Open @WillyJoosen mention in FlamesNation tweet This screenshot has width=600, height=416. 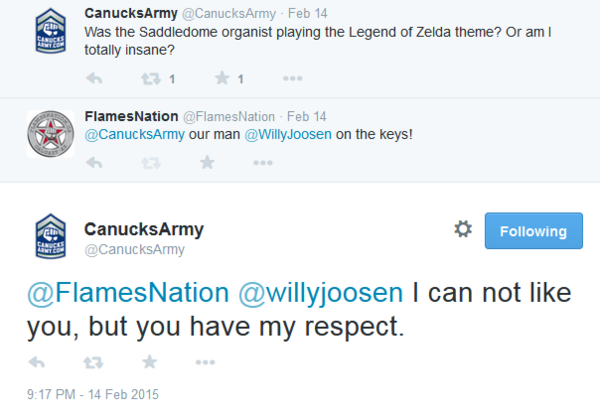(288, 134)
